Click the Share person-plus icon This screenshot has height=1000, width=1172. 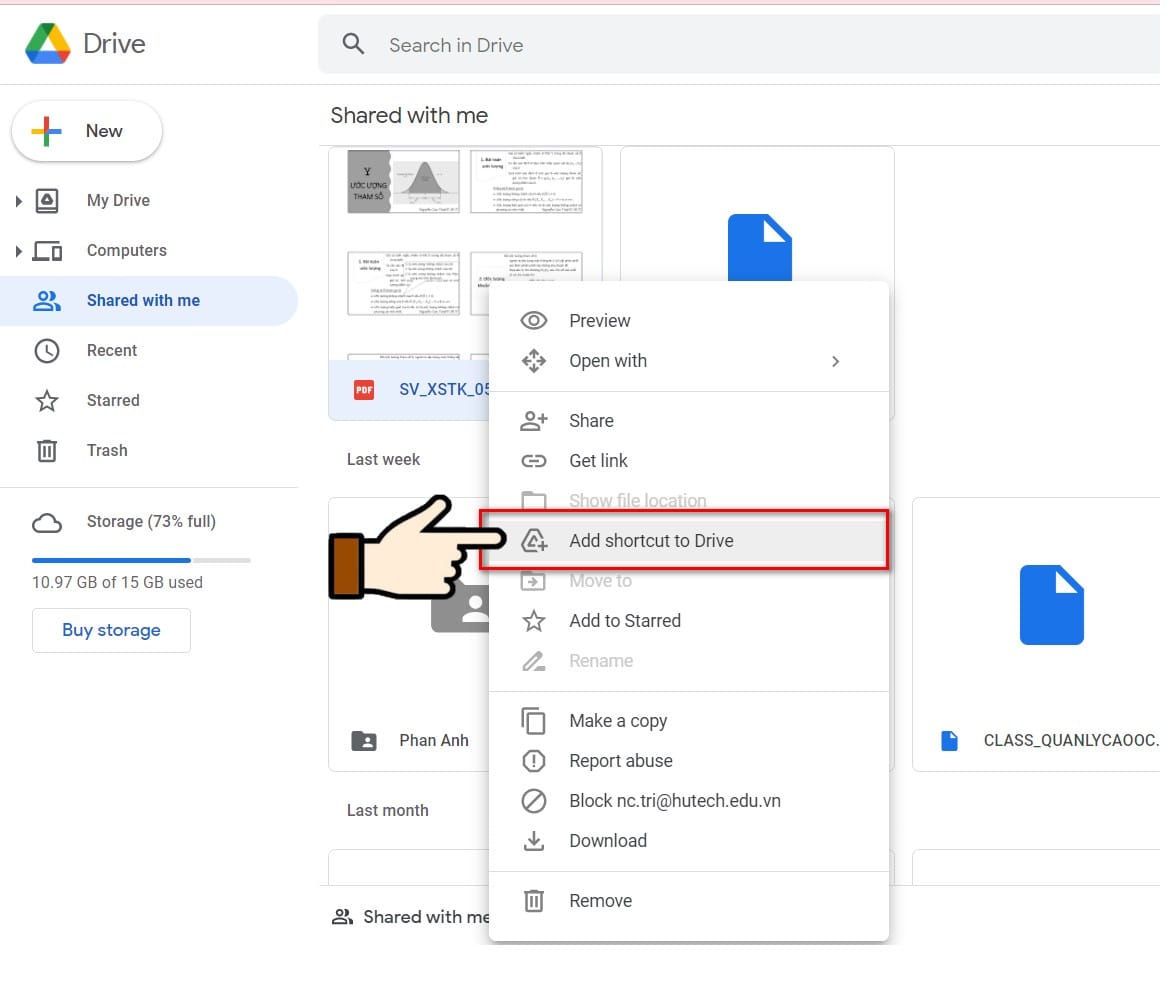point(533,420)
